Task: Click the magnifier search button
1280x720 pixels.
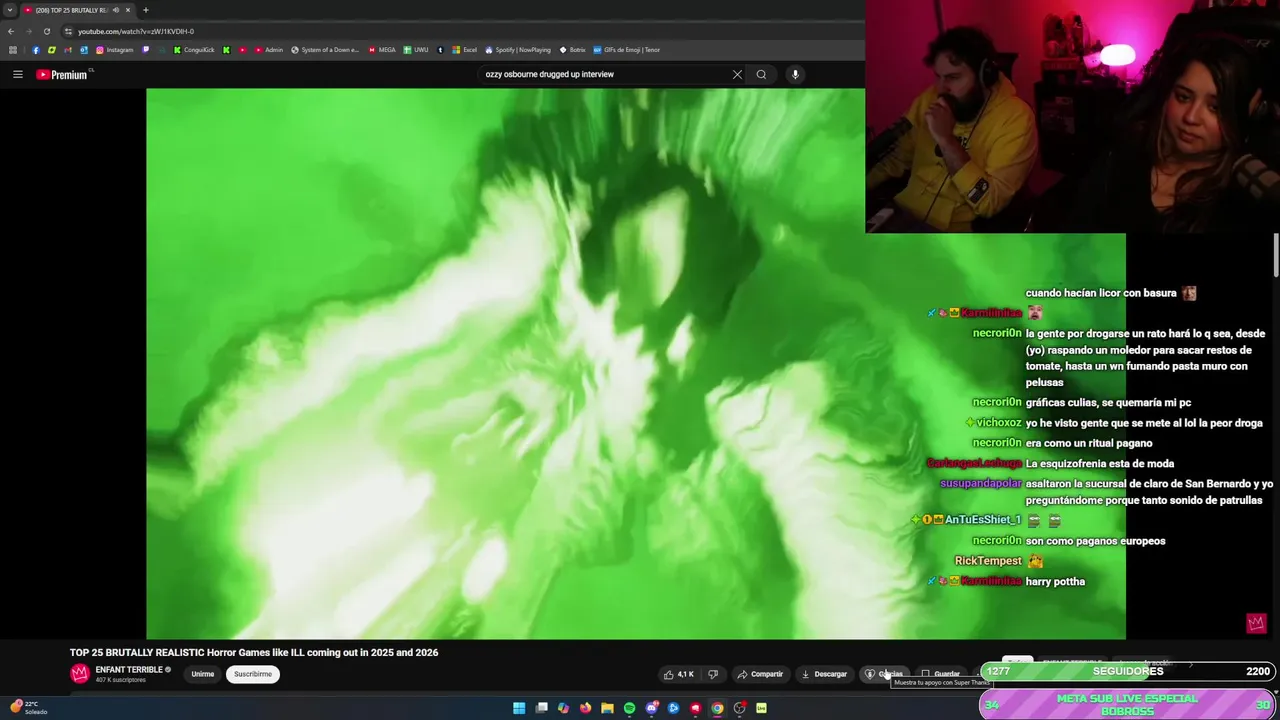Action: (x=761, y=74)
